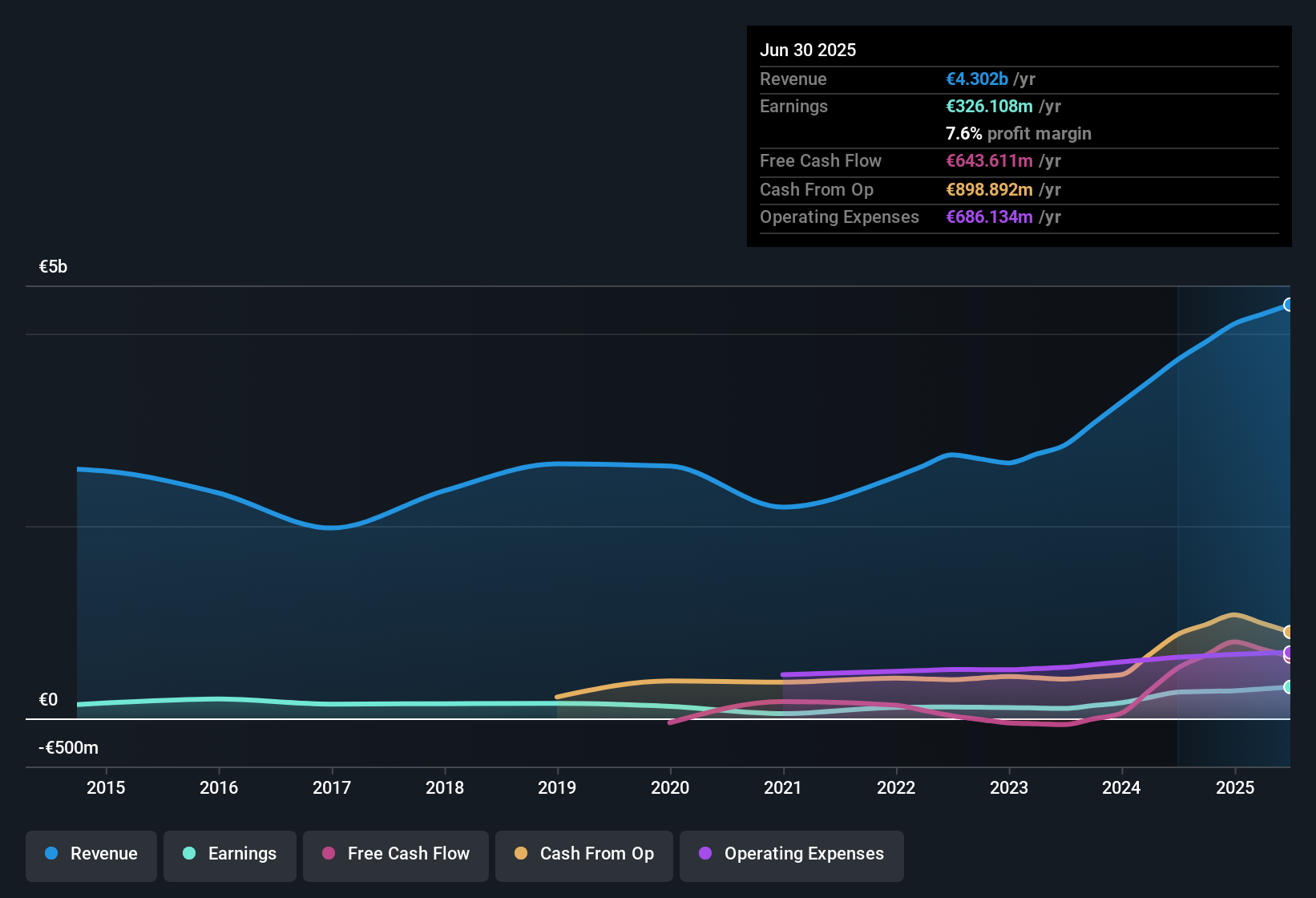Click the orange Cash From Op legend dot
Viewport: 1316px width, 898px height.
click(x=521, y=854)
